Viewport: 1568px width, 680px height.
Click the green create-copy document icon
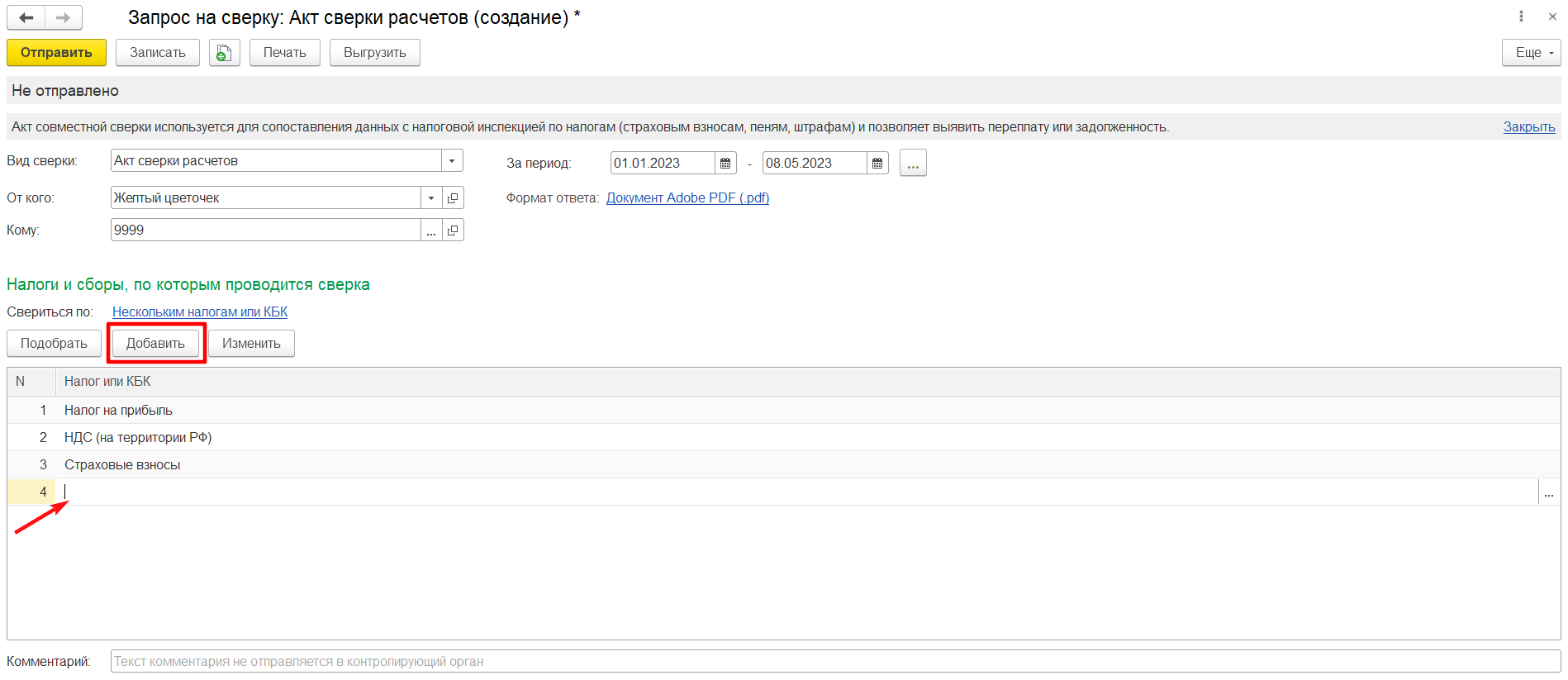coord(224,53)
